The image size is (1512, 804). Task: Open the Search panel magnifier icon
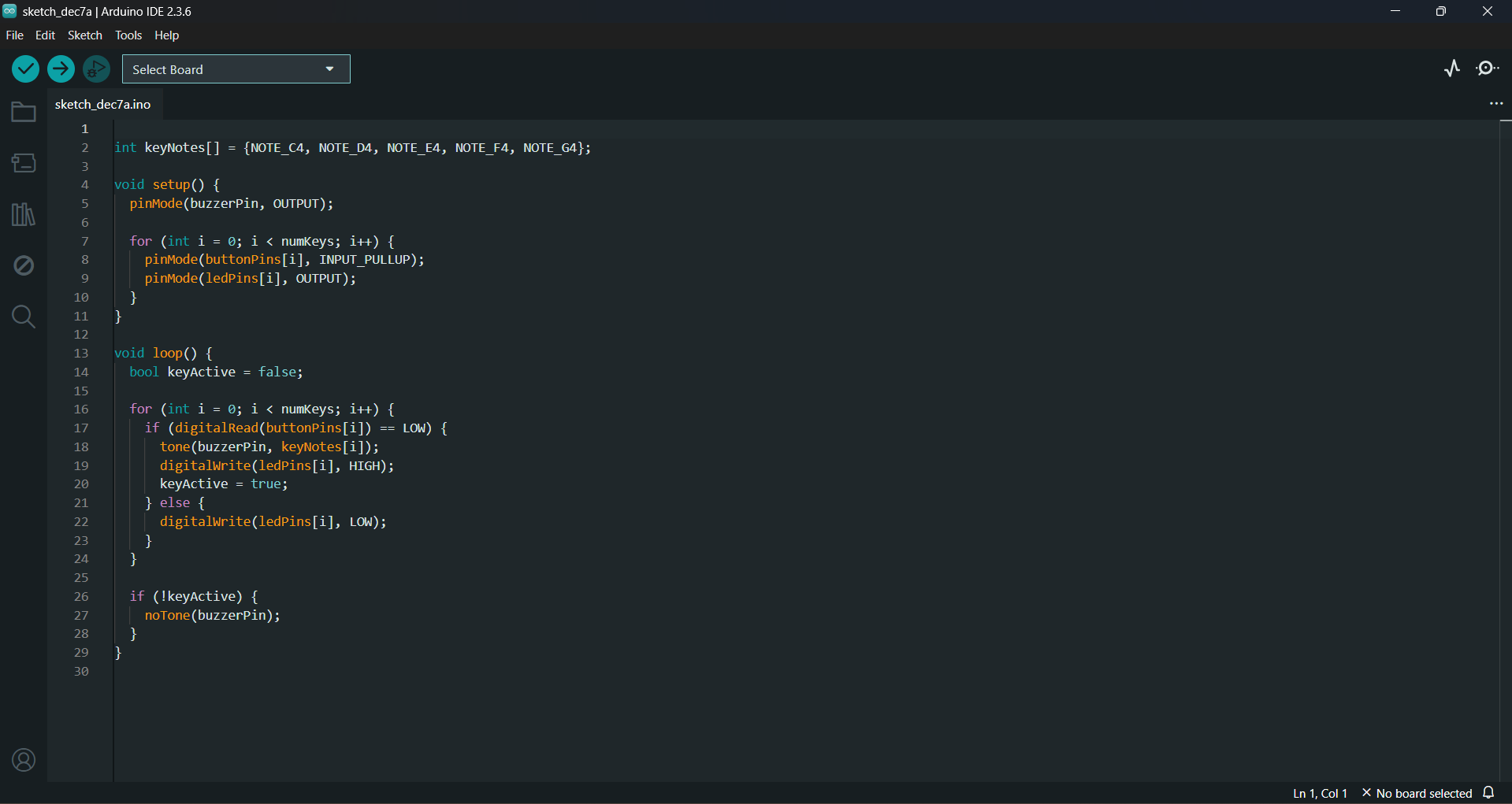(x=24, y=317)
